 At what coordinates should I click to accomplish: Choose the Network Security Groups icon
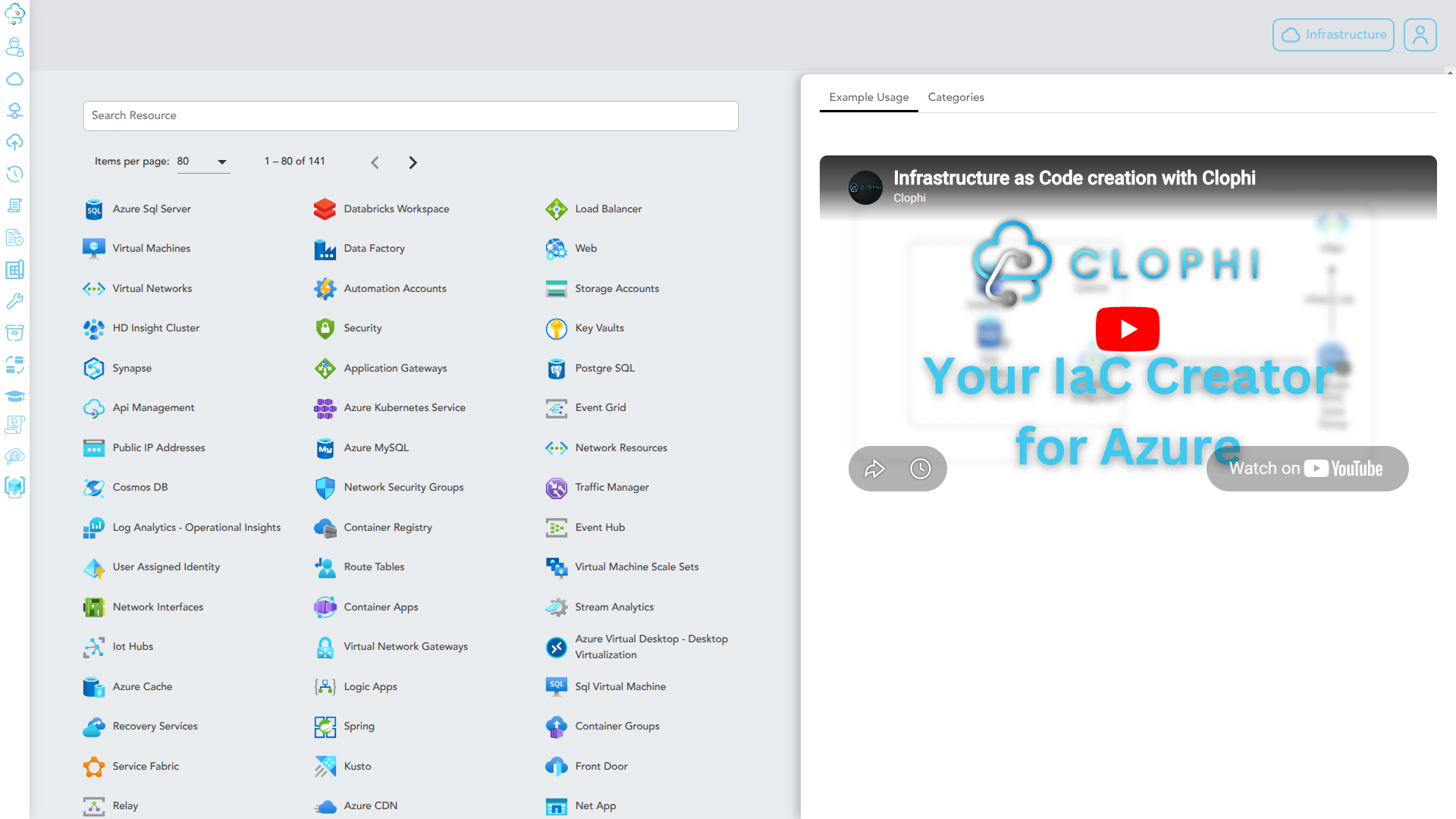[x=325, y=488]
